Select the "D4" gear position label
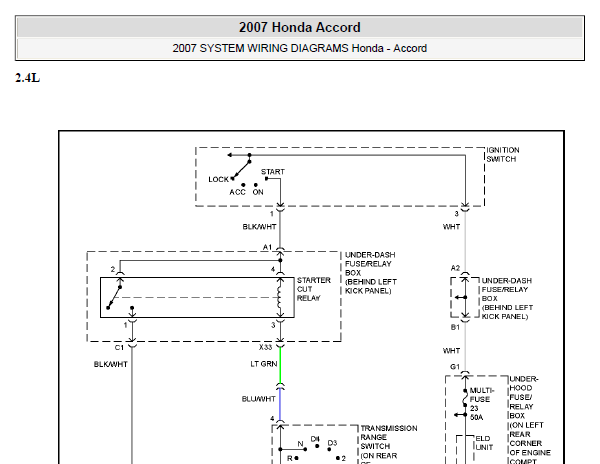This screenshot has width=600, height=464. [315, 439]
